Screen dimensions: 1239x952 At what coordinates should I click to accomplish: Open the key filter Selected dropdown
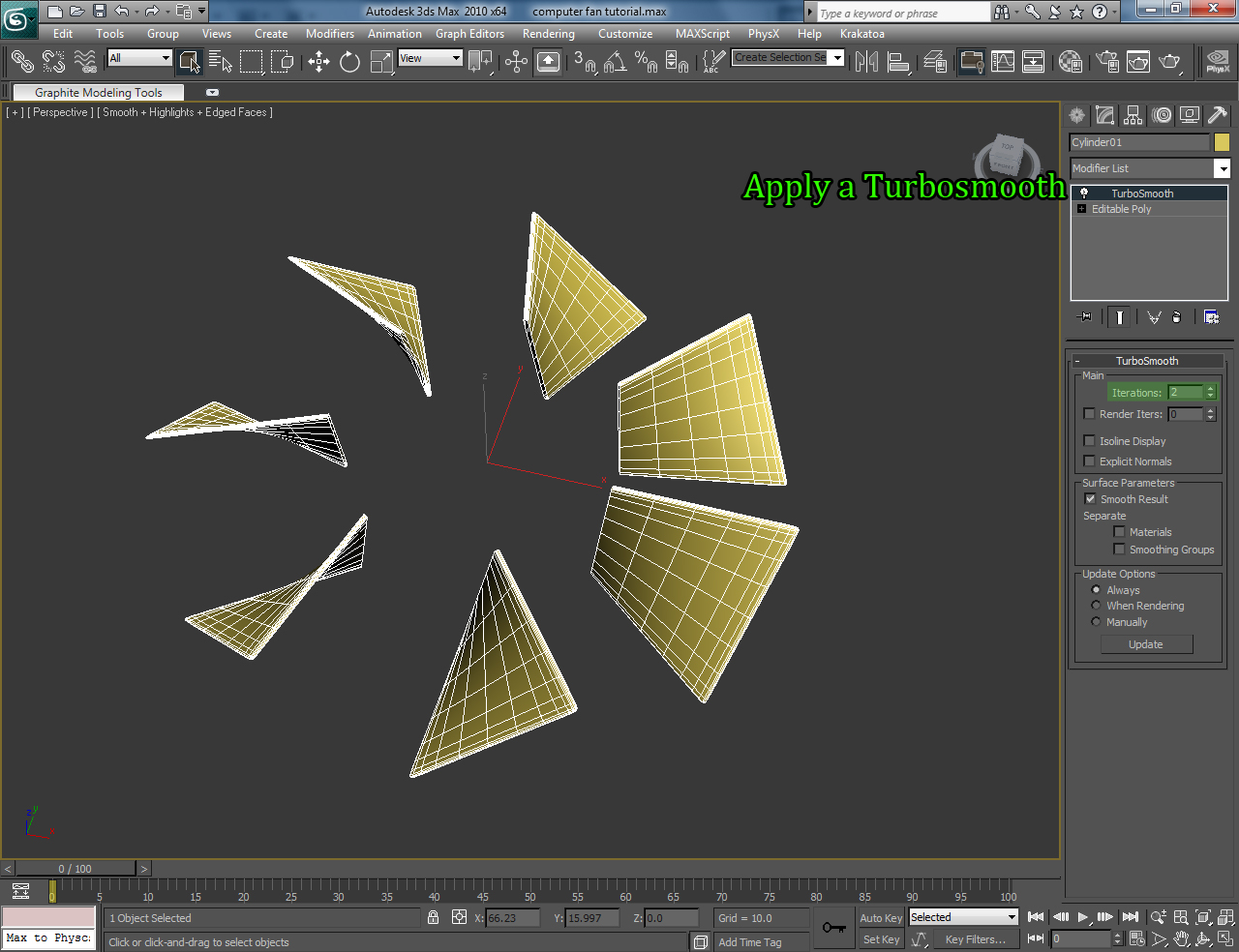click(963, 917)
